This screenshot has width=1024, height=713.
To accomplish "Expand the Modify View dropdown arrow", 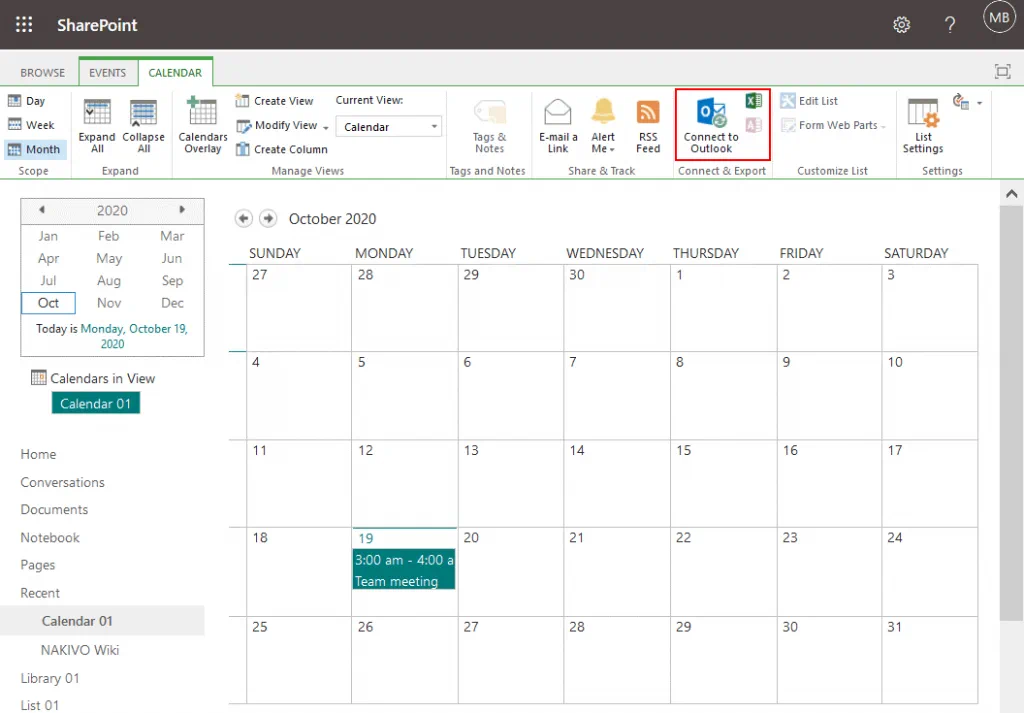I will click(325, 126).
